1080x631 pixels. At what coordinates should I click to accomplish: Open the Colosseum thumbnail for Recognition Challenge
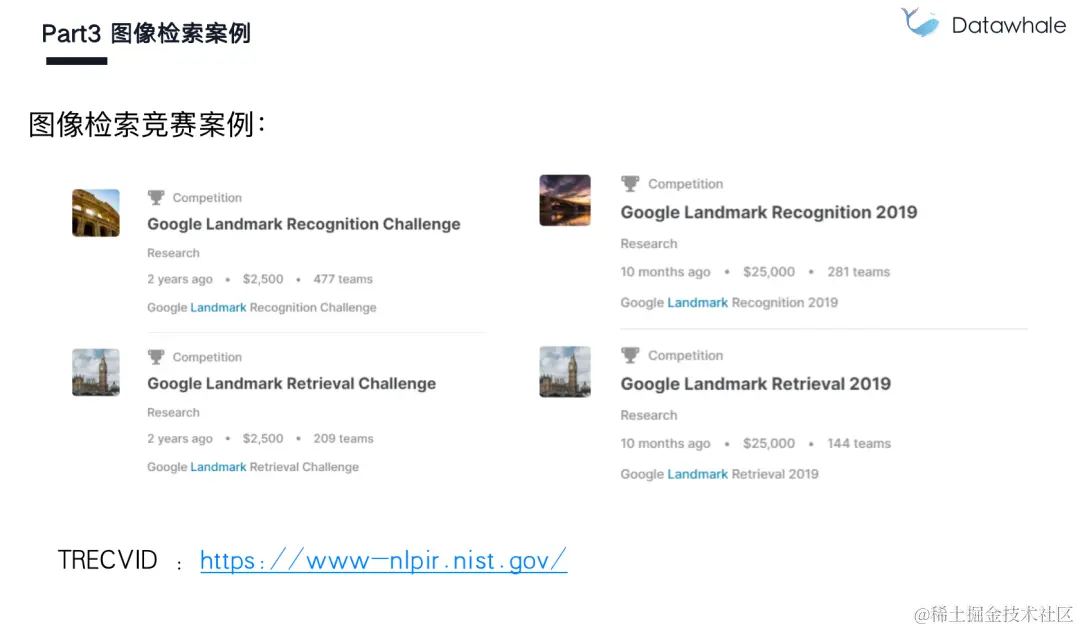point(96,213)
